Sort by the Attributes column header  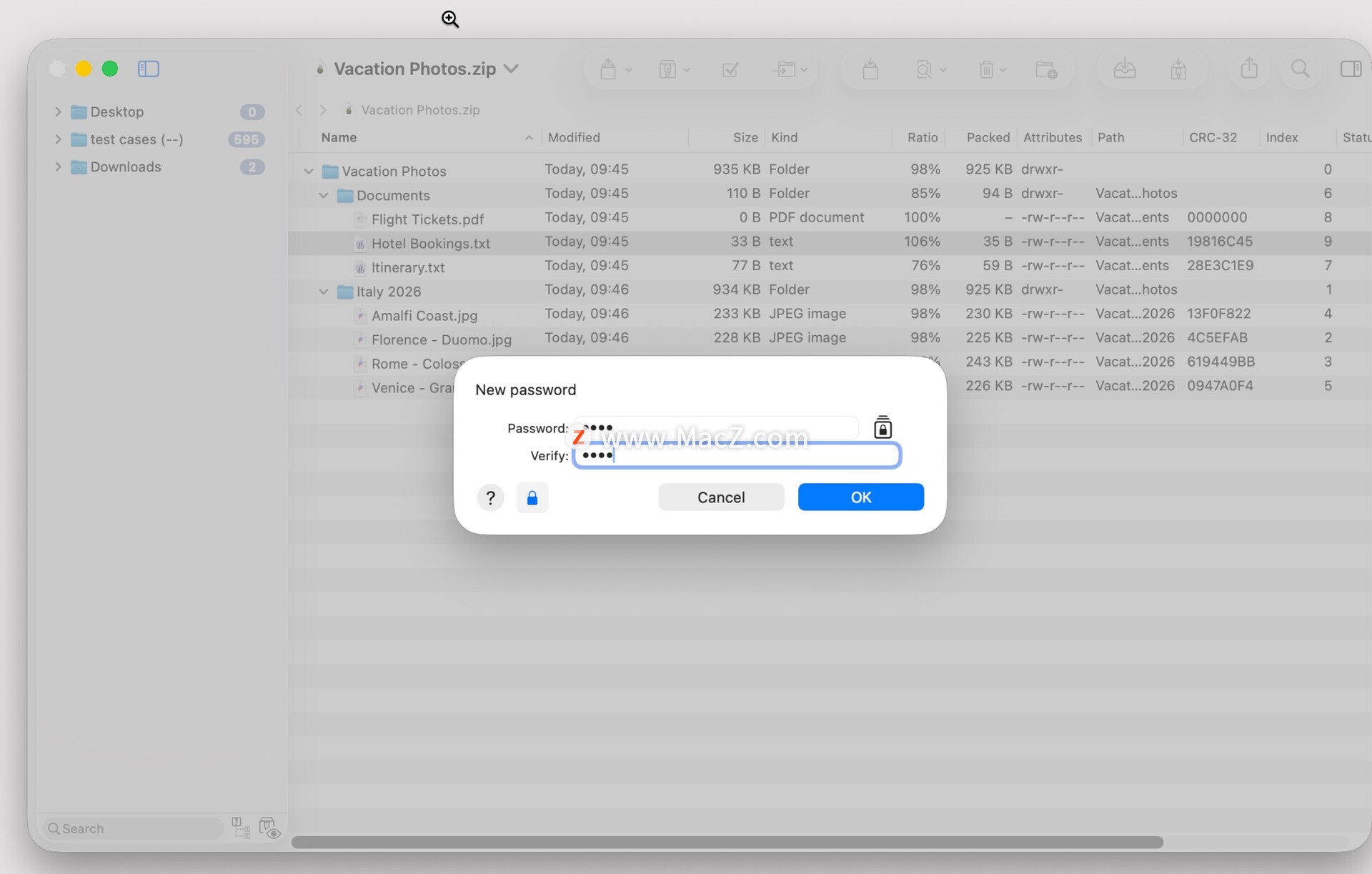[x=1053, y=137]
